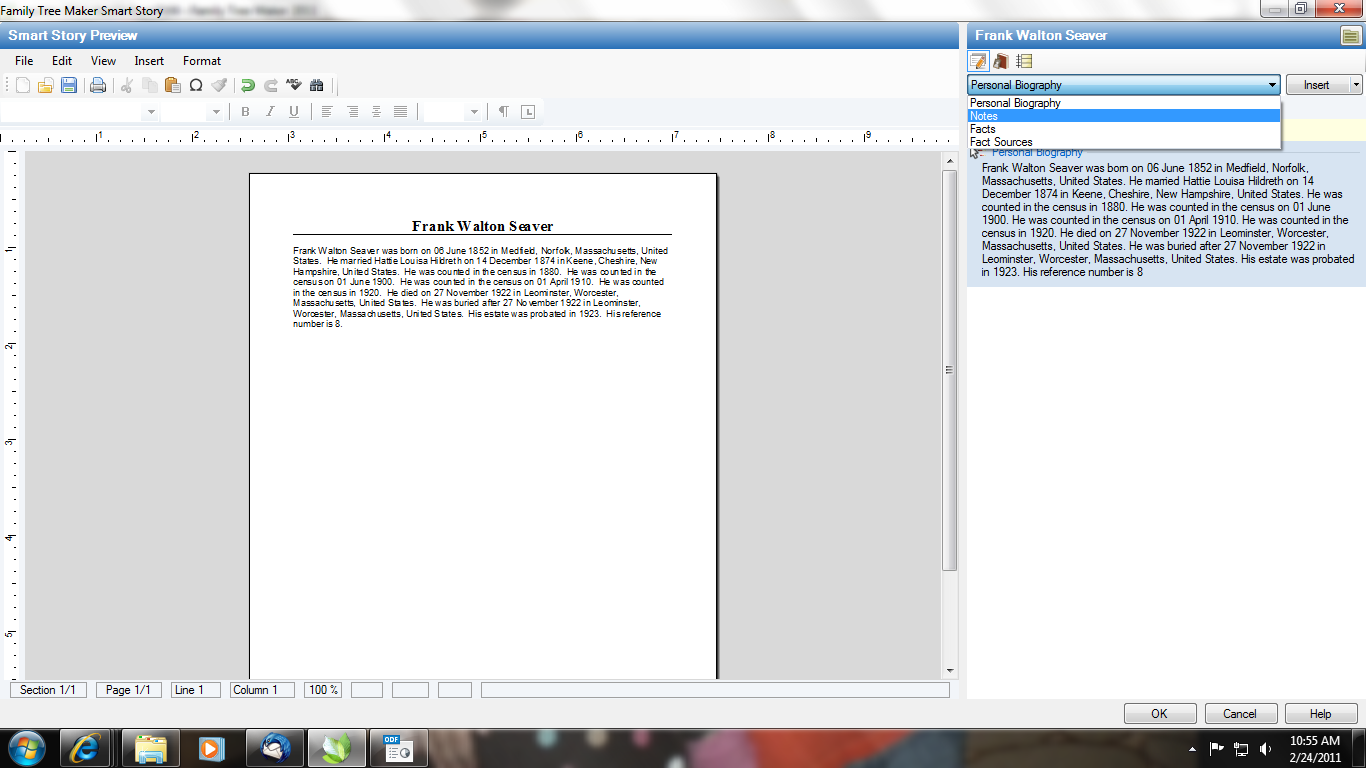Choose Notes in the dropdown list
Screen dimensions: 1366x768
(1124, 116)
